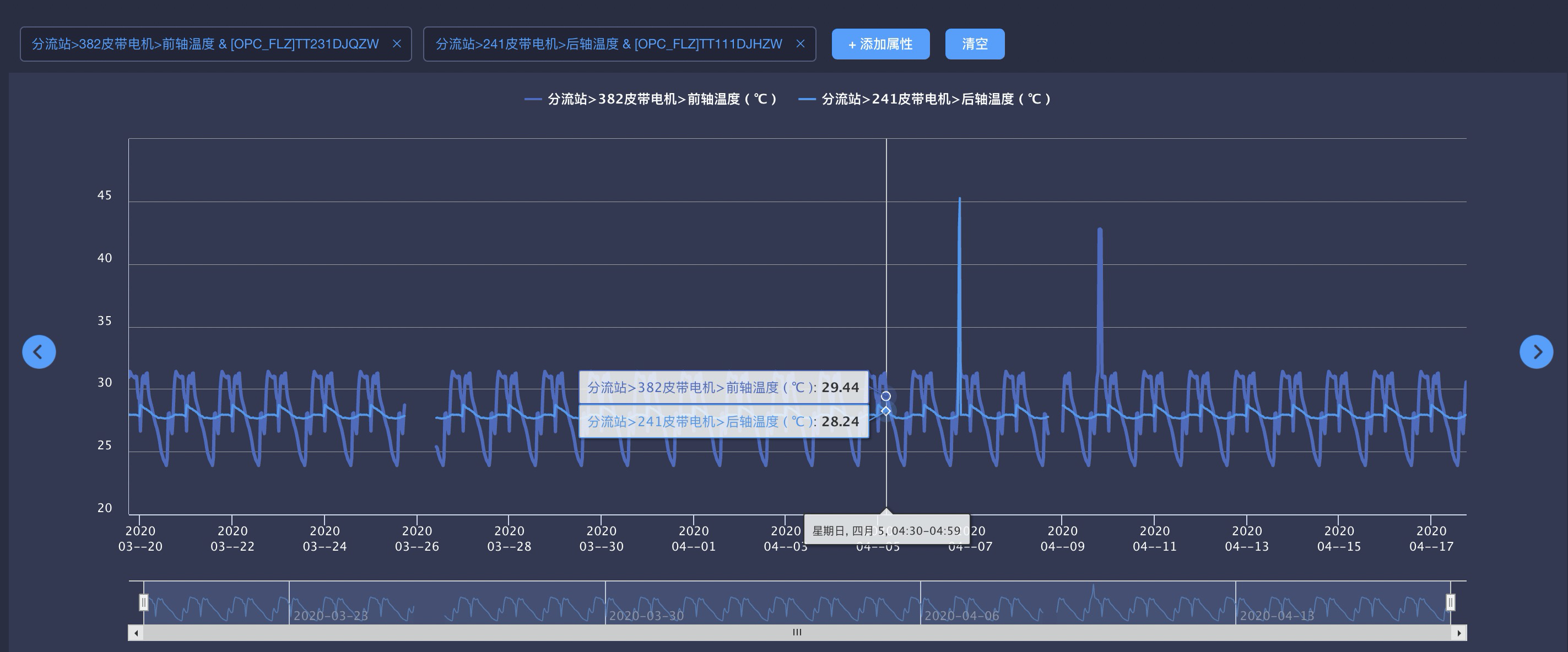Toggle 382皮带电机 前轴温度 legend series
The width and height of the screenshot is (1568, 652).
[x=651, y=99]
